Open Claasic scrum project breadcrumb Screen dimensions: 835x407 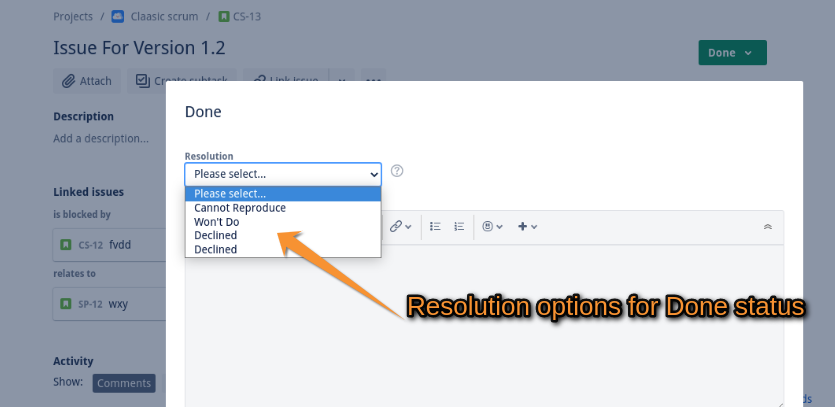coord(165,17)
